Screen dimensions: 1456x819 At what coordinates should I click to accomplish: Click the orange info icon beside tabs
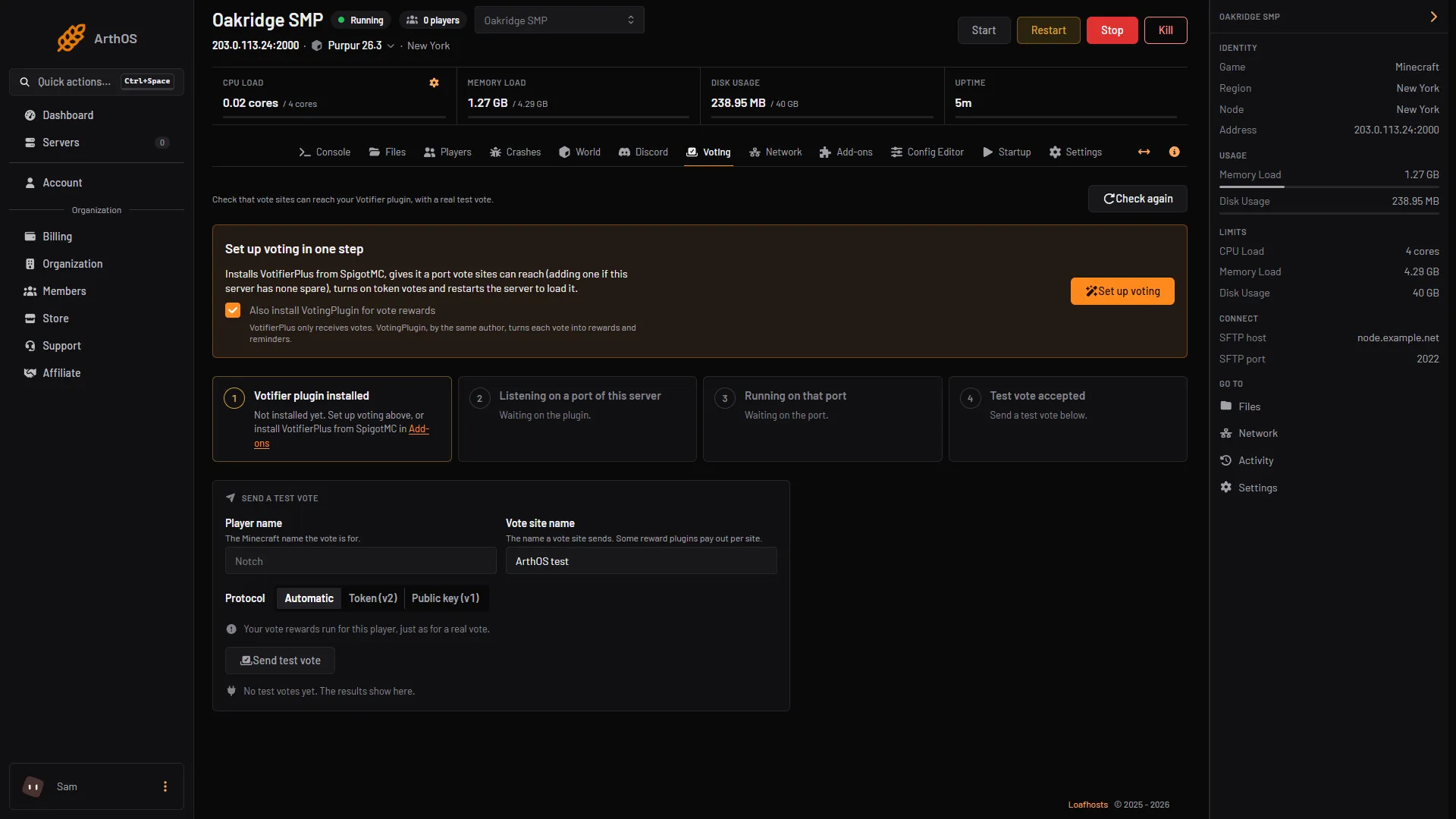click(1174, 152)
